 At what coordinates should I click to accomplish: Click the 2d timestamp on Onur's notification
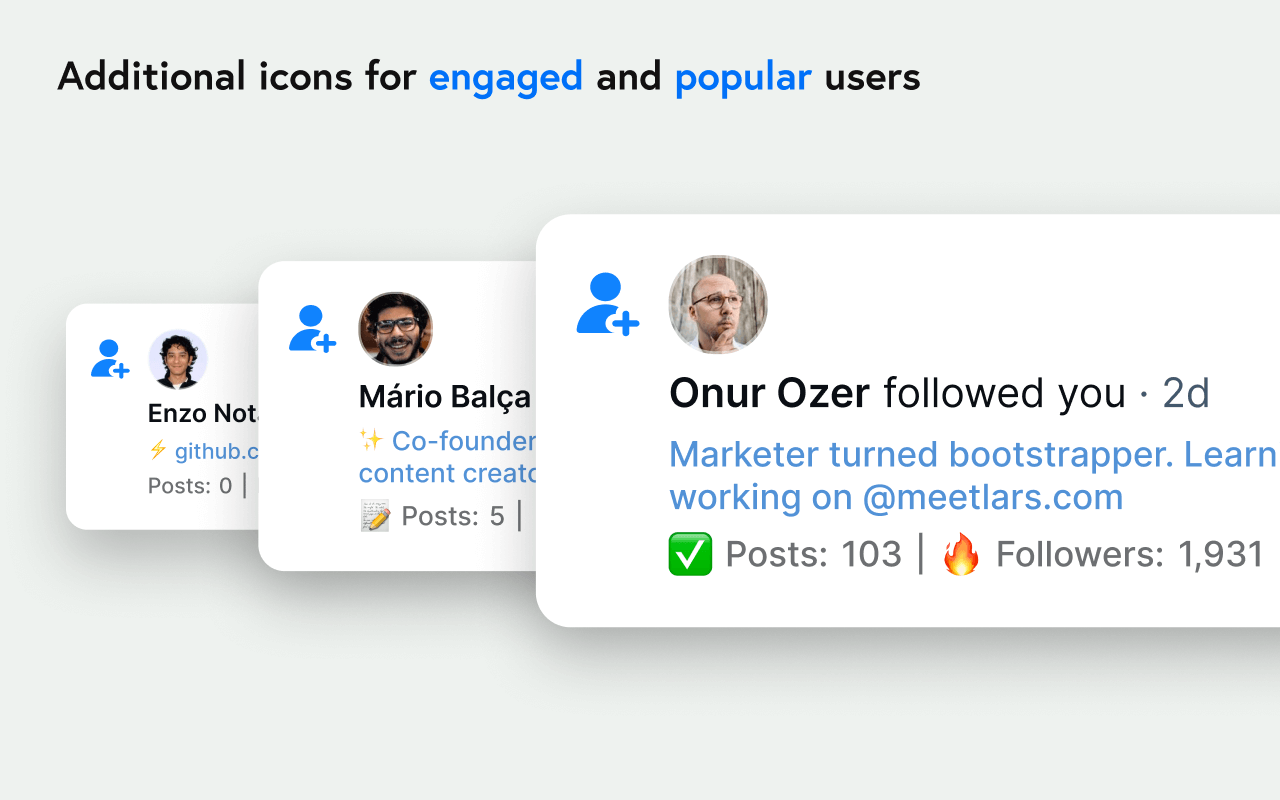pos(1186,393)
